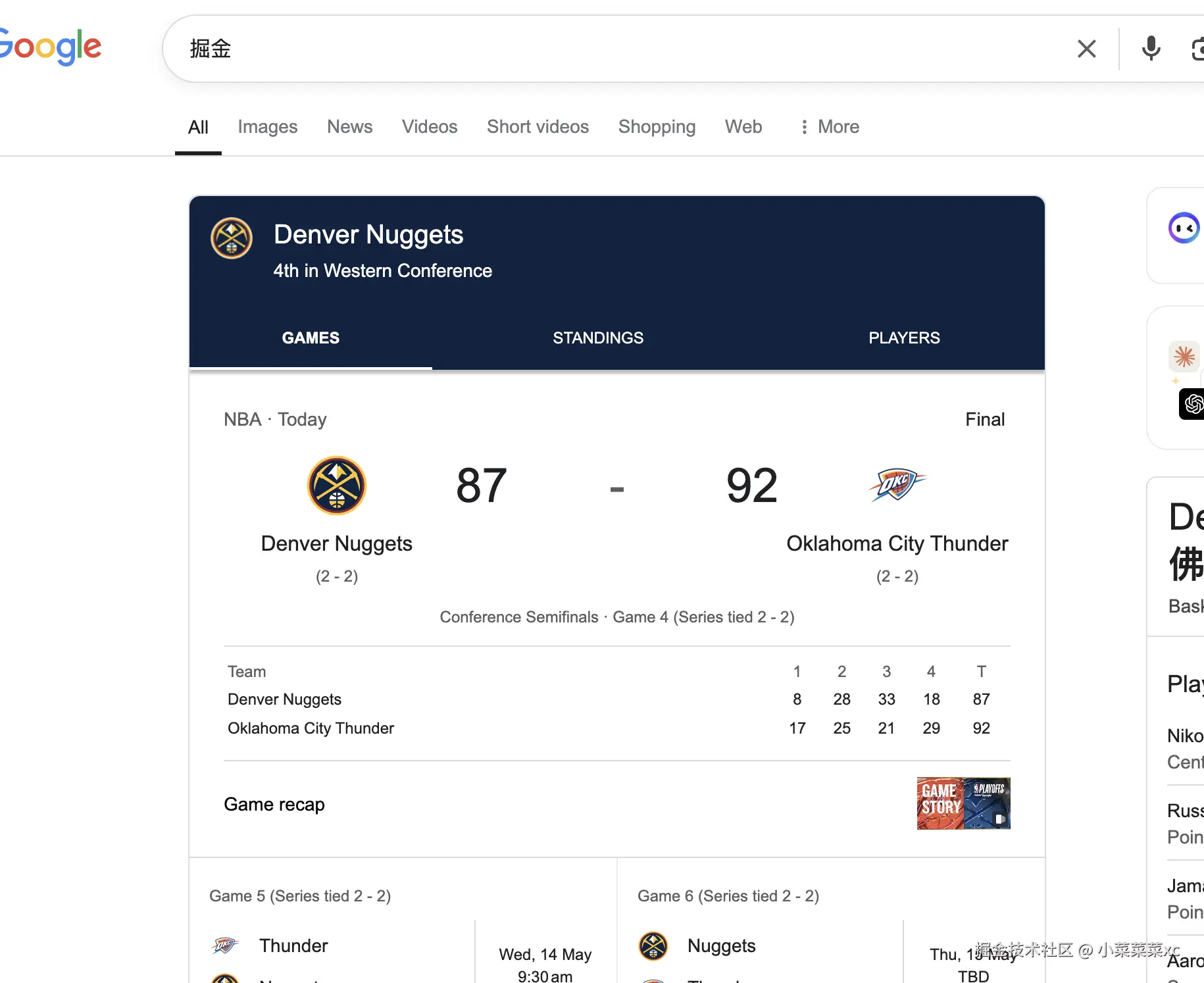The height and width of the screenshot is (983, 1204).
Task: Click Thunder logo in Game 5 card
Action: (224, 946)
